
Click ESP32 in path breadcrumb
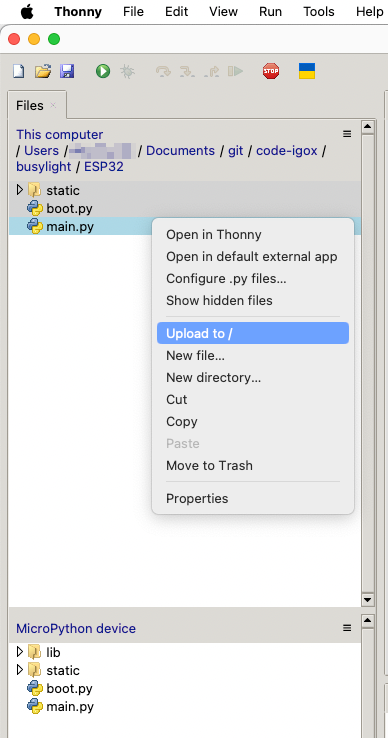coord(104,167)
